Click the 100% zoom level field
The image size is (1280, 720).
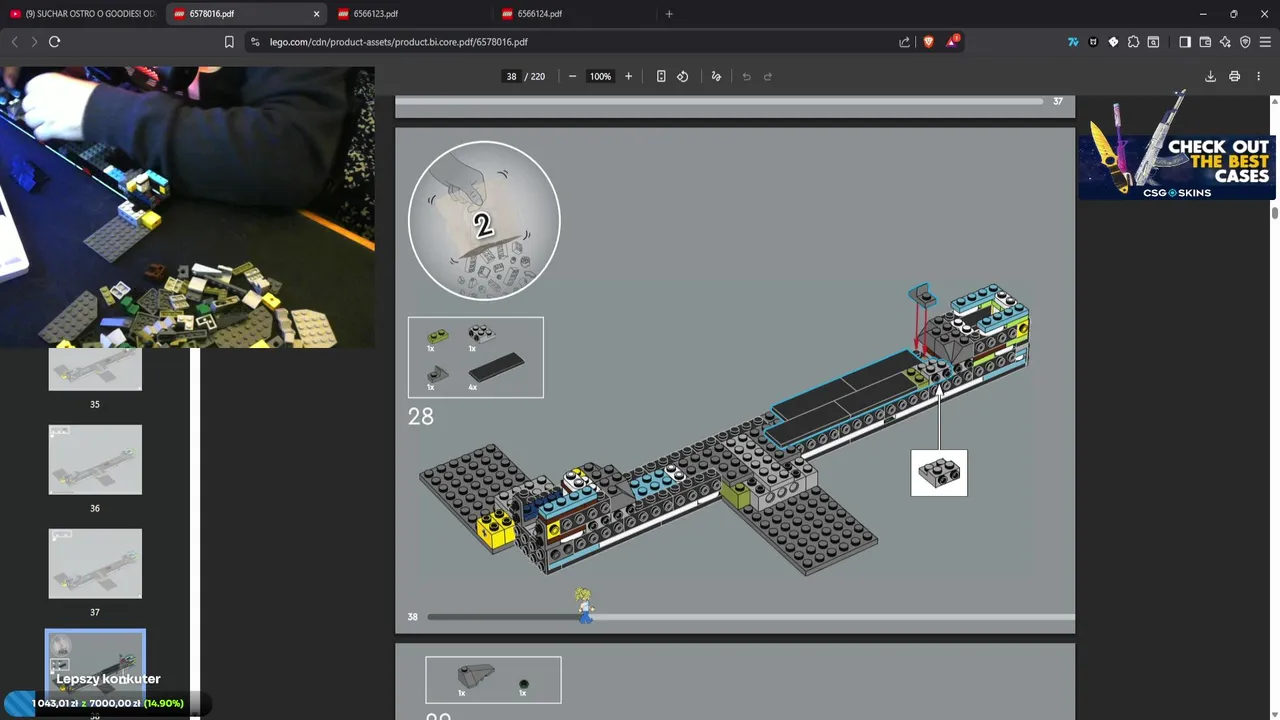(600, 76)
